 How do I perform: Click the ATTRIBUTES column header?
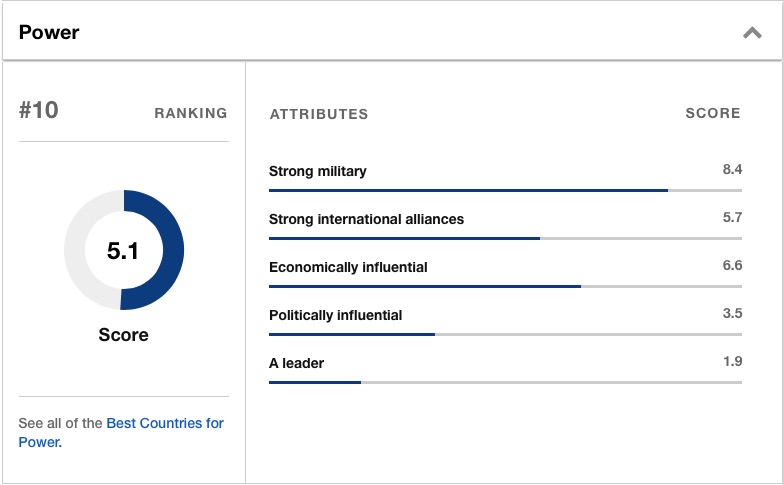[x=319, y=114]
